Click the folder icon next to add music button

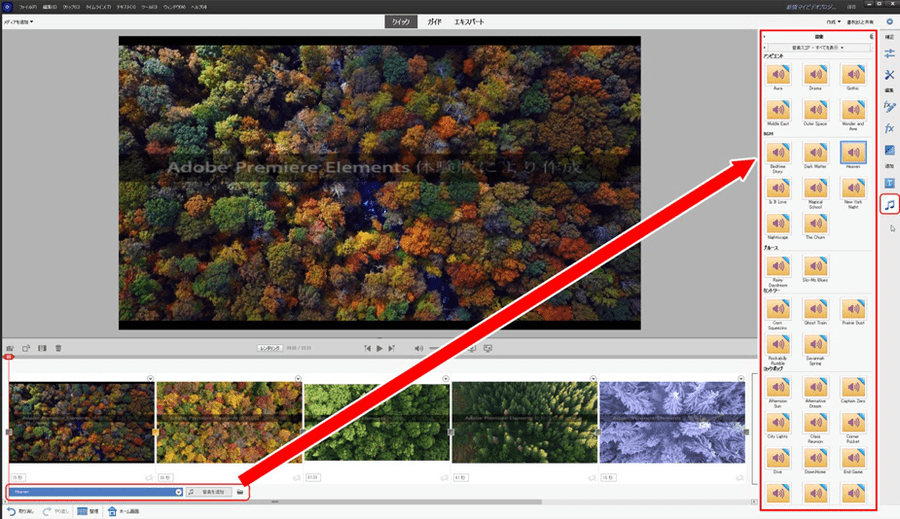click(240, 492)
